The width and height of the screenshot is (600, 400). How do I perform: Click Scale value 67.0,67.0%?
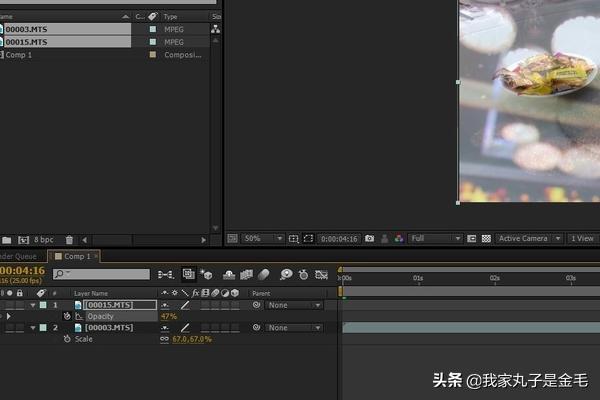192,339
